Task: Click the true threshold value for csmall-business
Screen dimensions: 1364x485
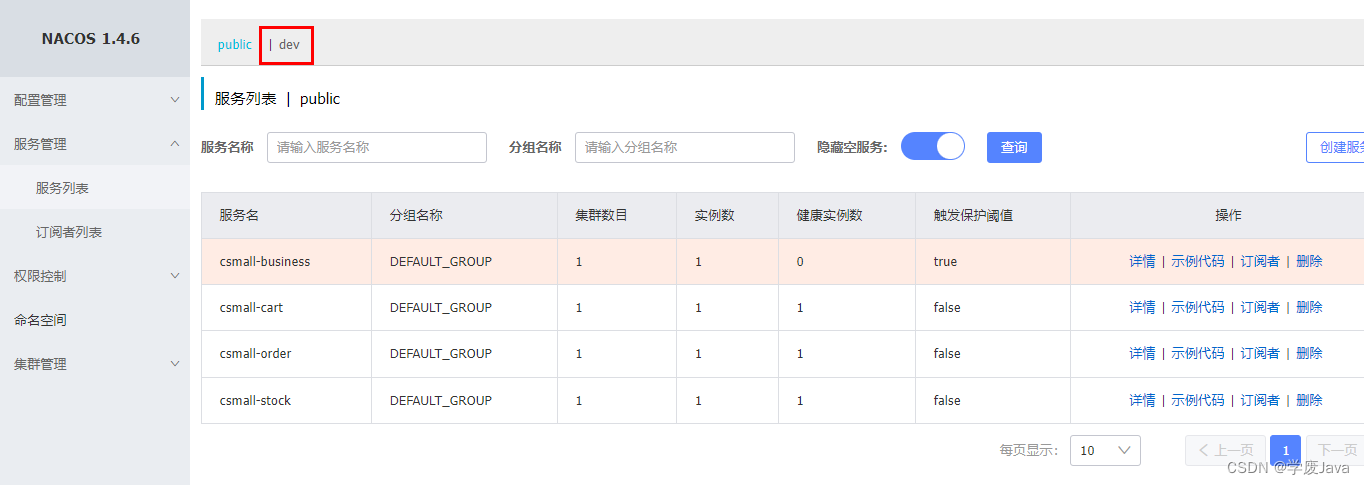Action: pyautogui.click(x=945, y=261)
